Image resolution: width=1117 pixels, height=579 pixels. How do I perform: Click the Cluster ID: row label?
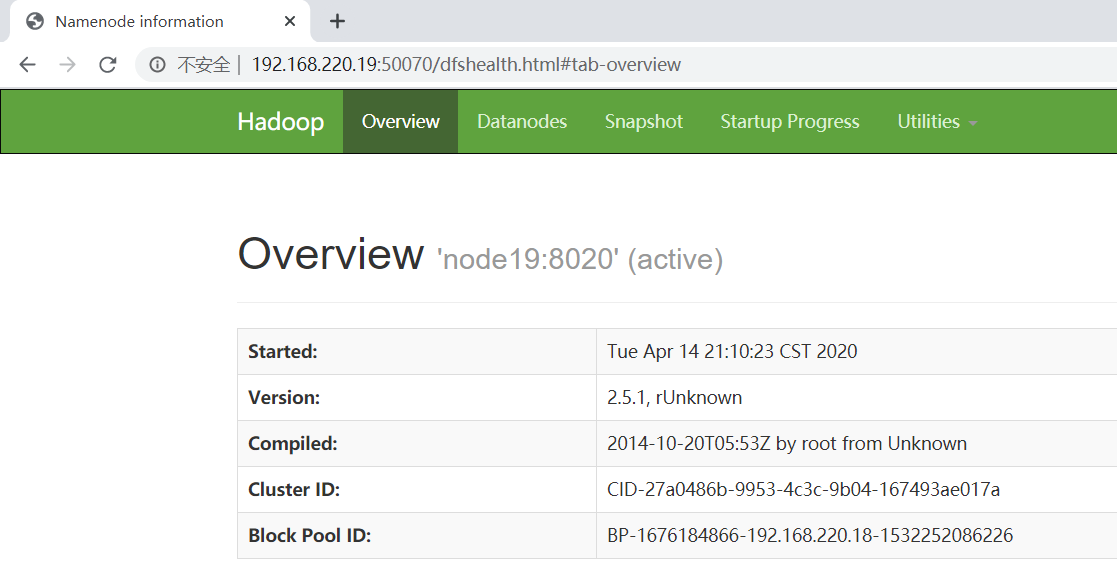point(293,490)
